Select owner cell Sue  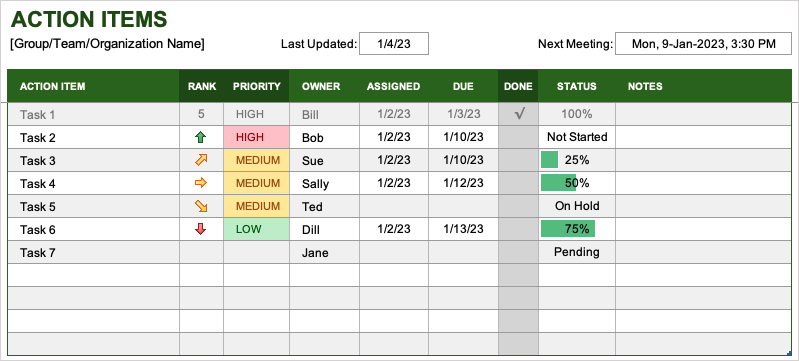[x=324, y=160]
